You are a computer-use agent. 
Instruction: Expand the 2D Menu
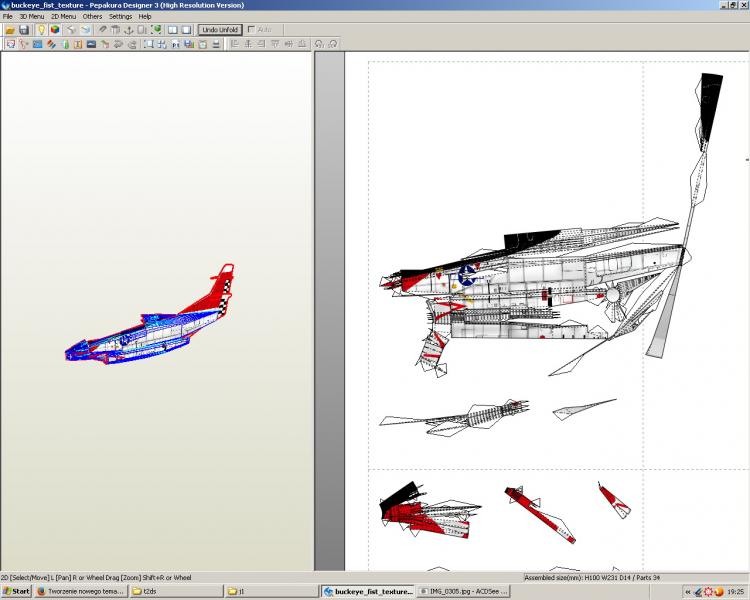pyautogui.click(x=63, y=17)
